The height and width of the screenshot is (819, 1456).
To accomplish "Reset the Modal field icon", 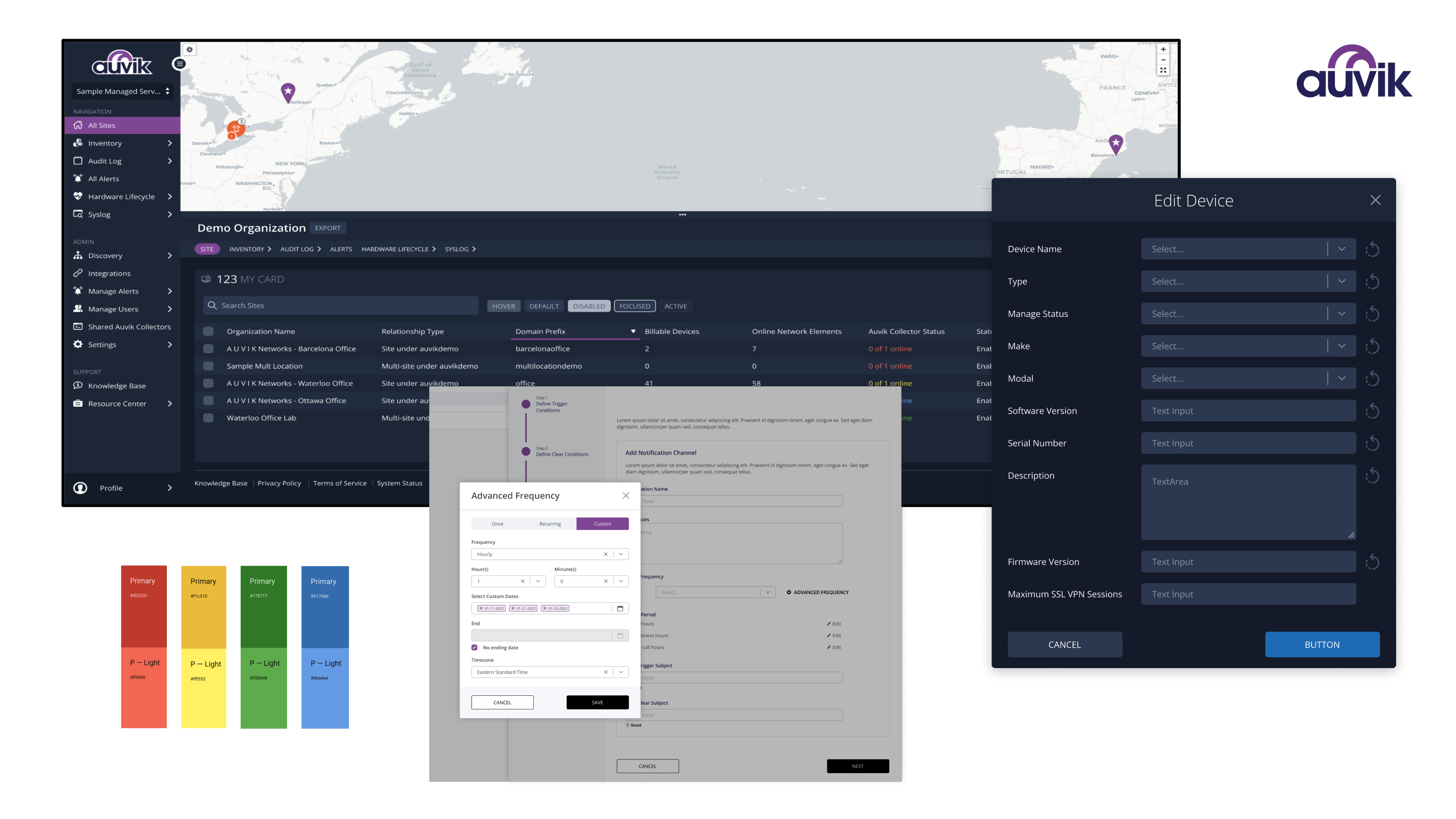I will (x=1372, y=378).
